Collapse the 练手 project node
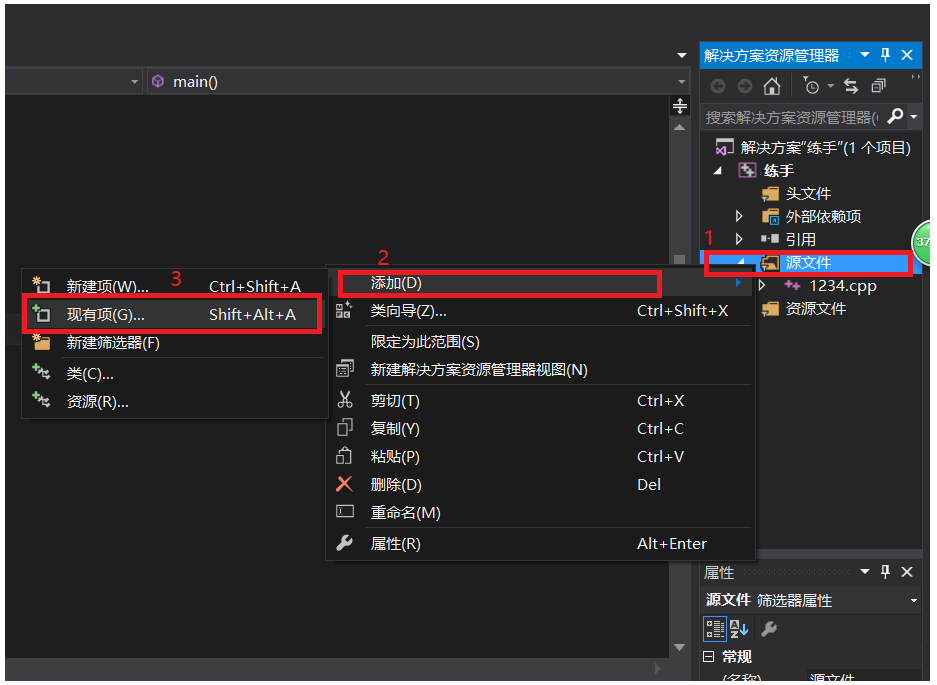Viewport: 937px width, 685px height. (x=718, y=171)
